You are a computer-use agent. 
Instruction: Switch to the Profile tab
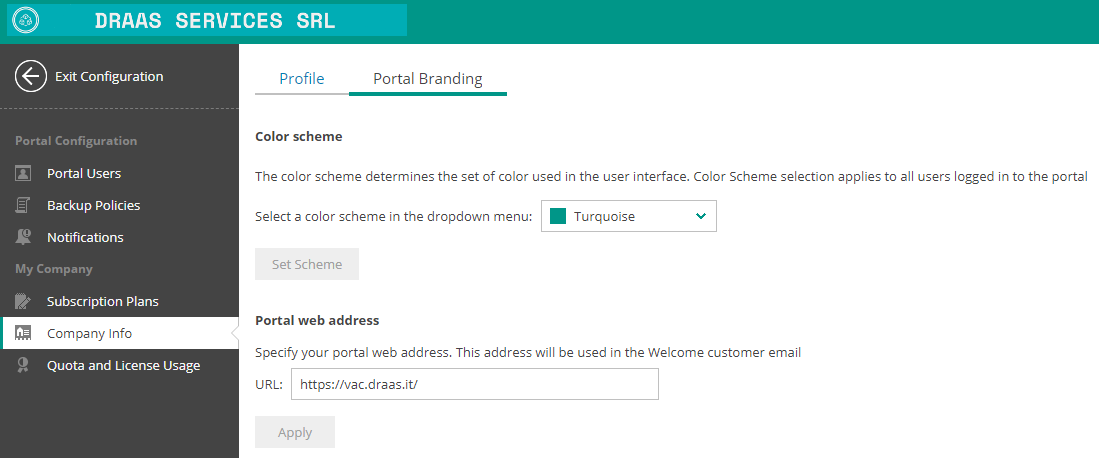click(x=301, y=79)
